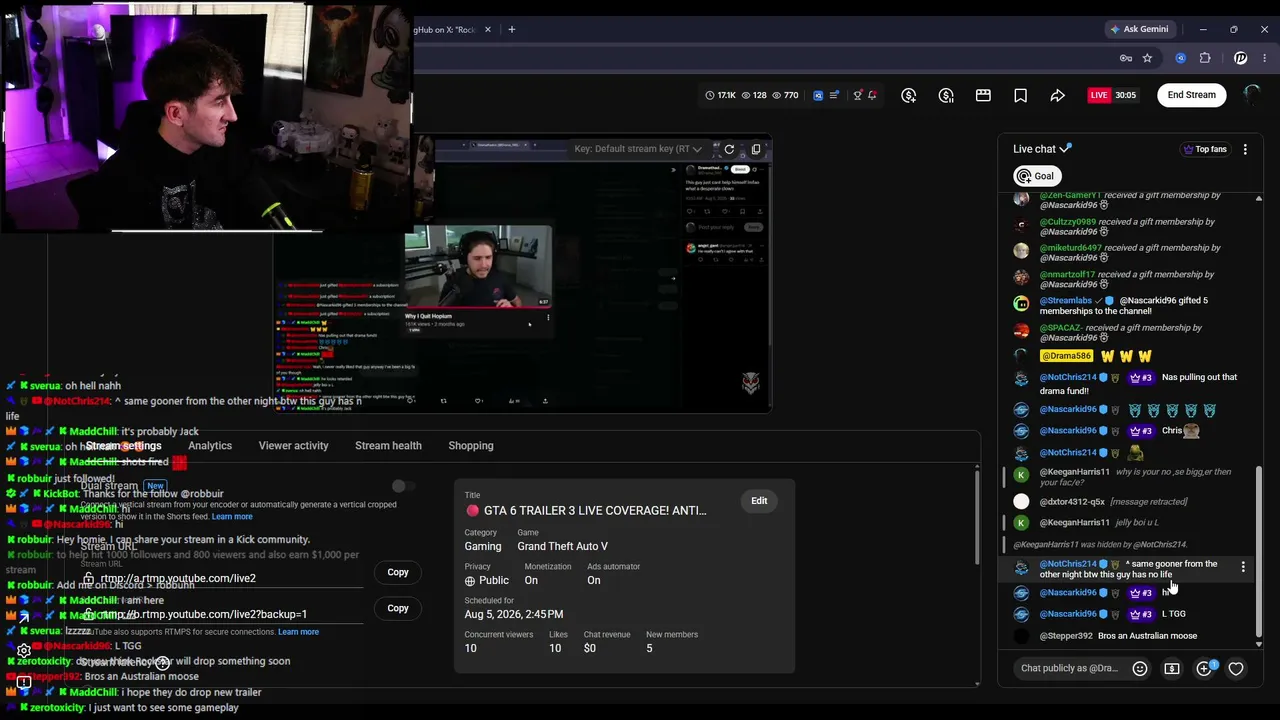
Task: Click the @Streamlabs chat username
Action: point(1066,300)
